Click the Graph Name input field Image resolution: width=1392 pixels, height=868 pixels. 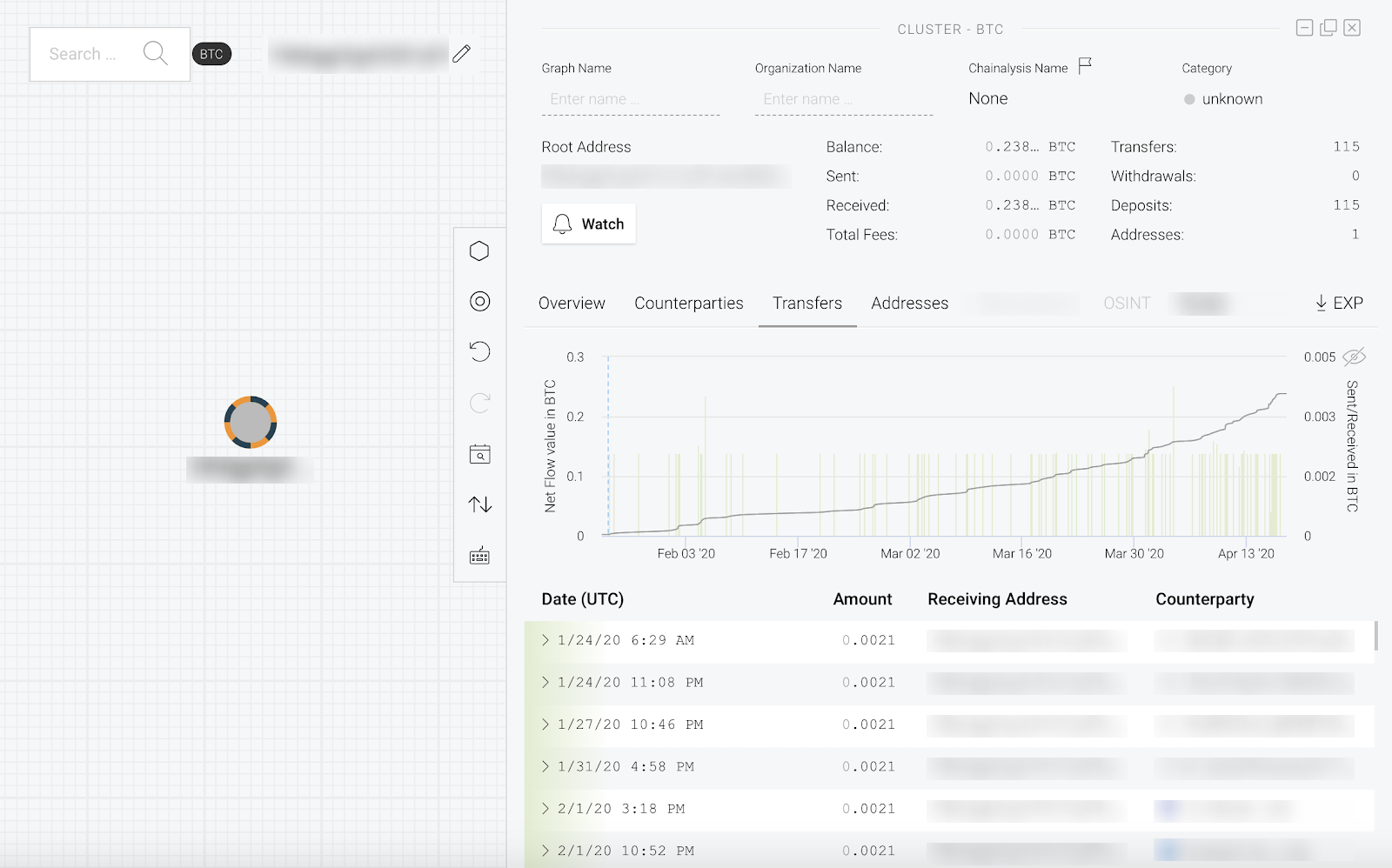(630, 99)
